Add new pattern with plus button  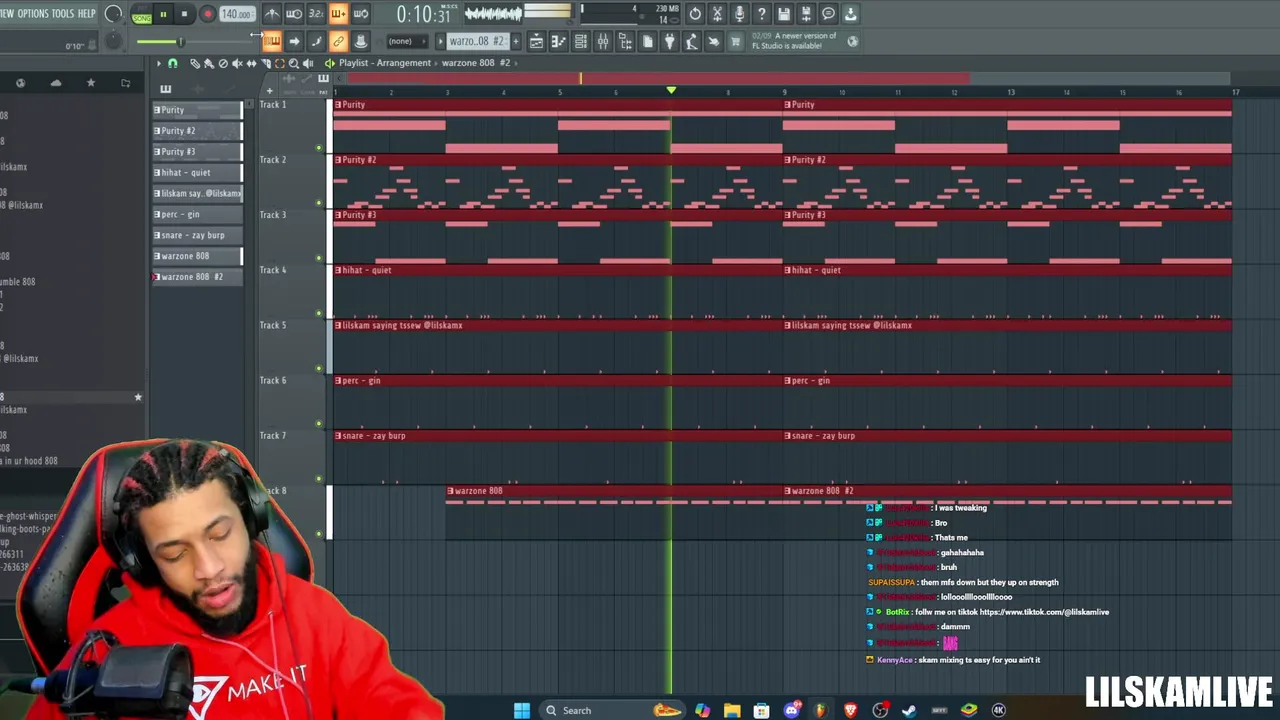click(x=515, y=41)
